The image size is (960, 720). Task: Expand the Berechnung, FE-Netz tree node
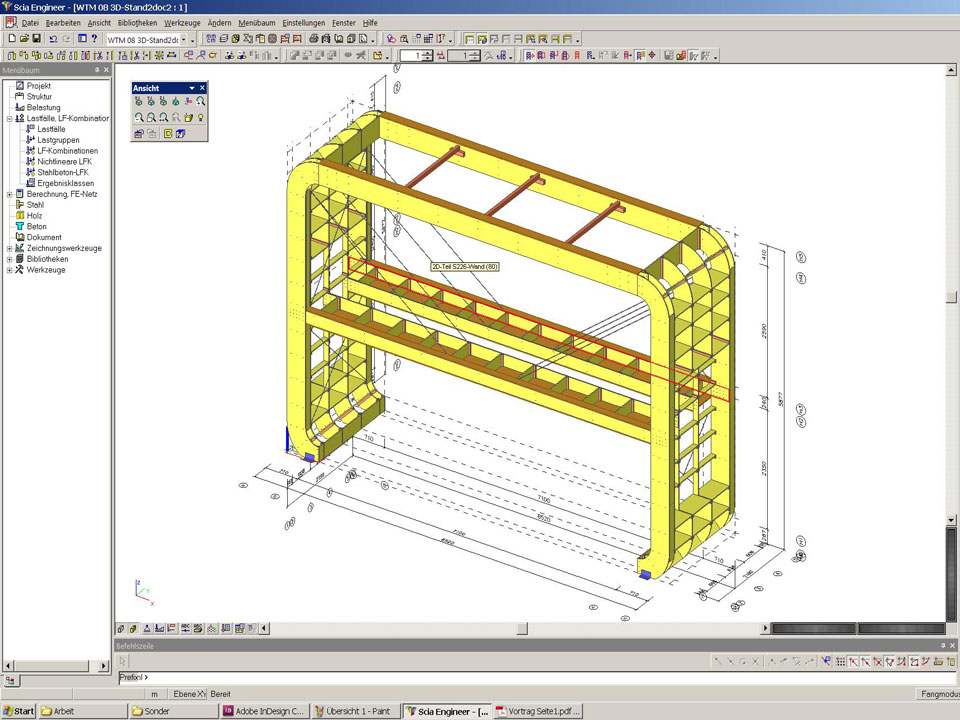(9, 194)
